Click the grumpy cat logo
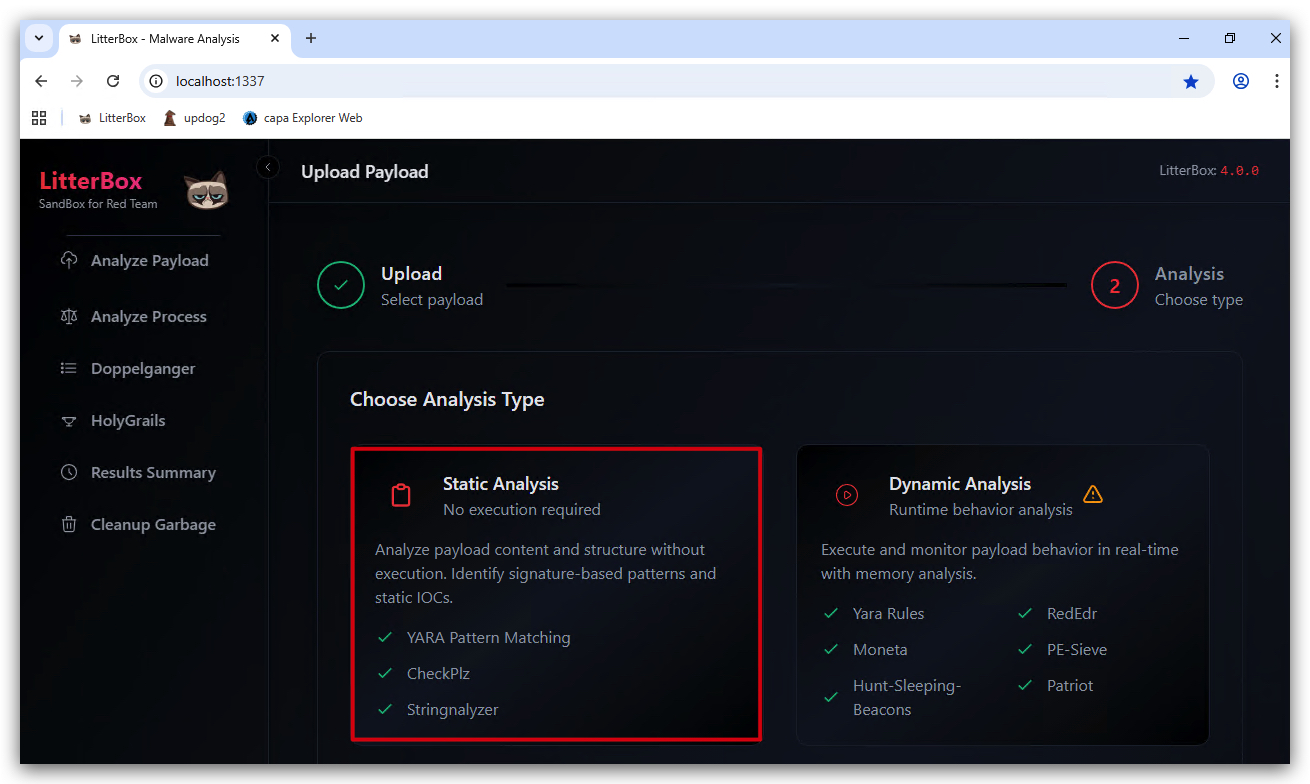The image size is (1310, 784). (206, 190)
